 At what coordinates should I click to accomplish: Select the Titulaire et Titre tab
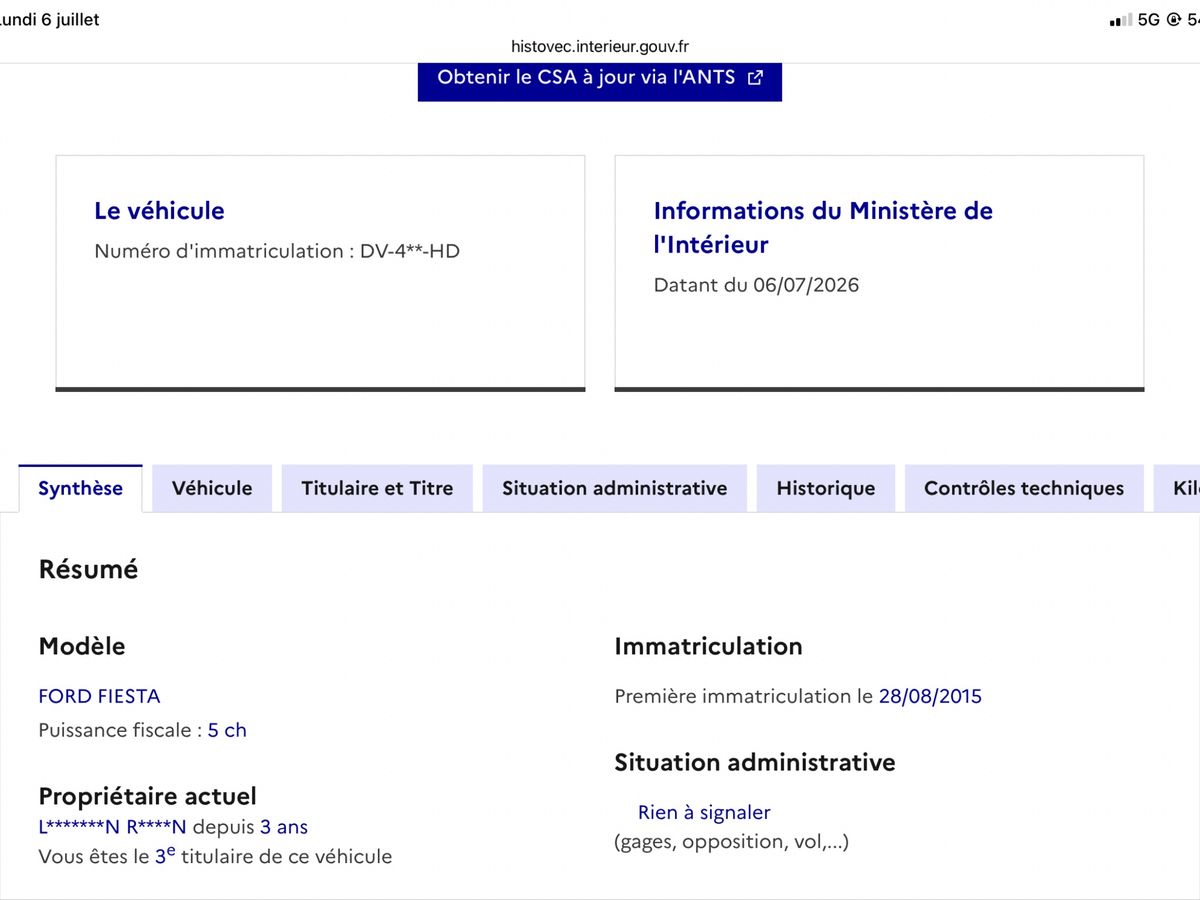[x=377, y=488]
